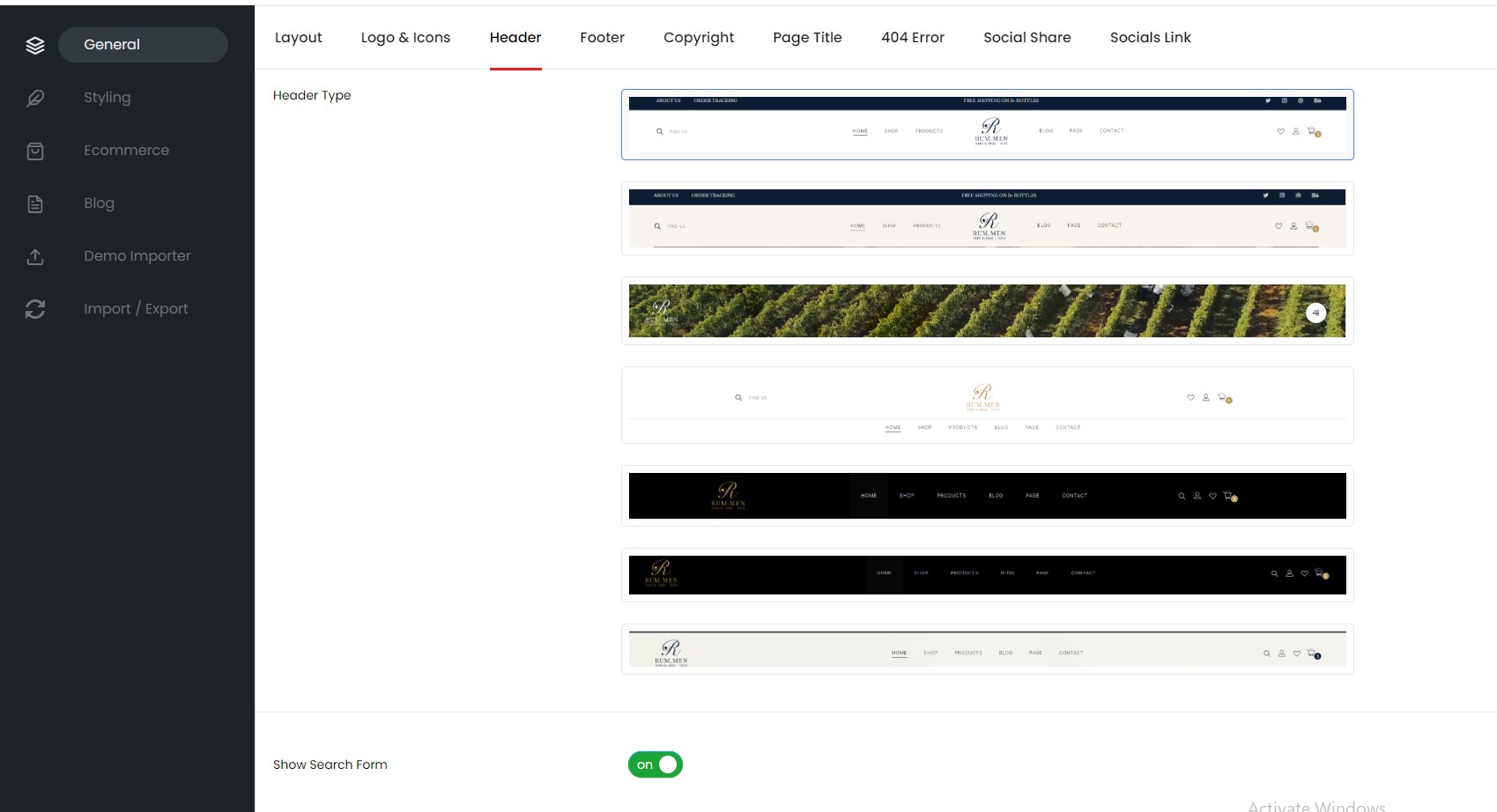Click the Import / Export refresh icon
The height and width of the screenshot is (812, 1497).
coord(35,309)
